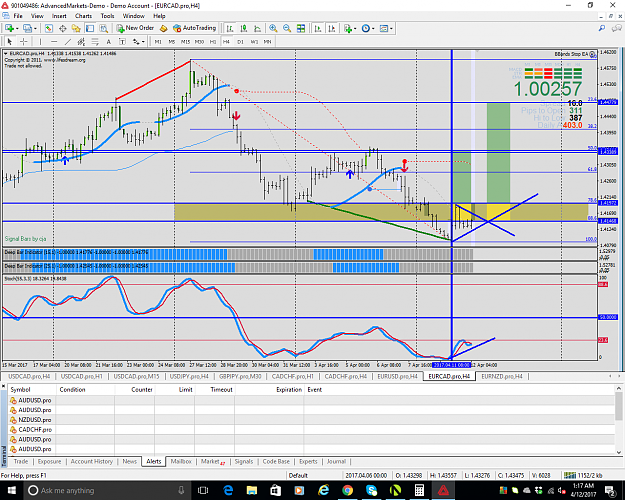Switch chart to candlesticks mode
Screen dimensions: 625x500
[244, 28]
